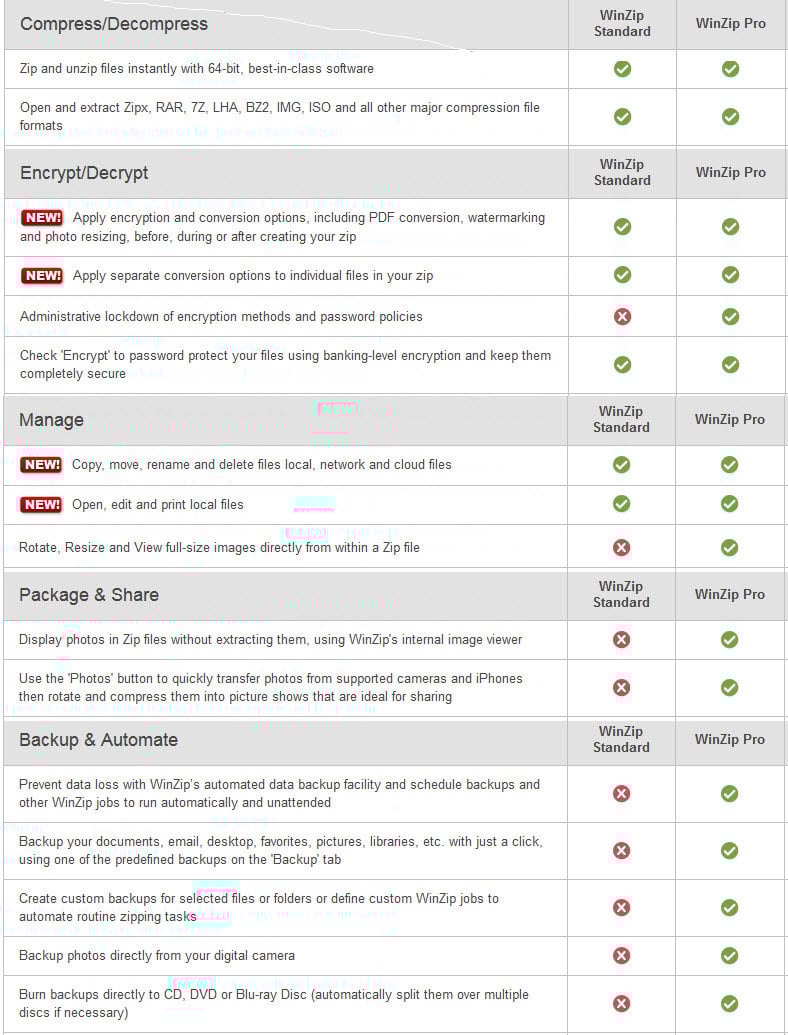The height and width of the screenshot is (1035, 788).
Task: Click the Encrypt/Decrypt section header
Action: [84, 173]
